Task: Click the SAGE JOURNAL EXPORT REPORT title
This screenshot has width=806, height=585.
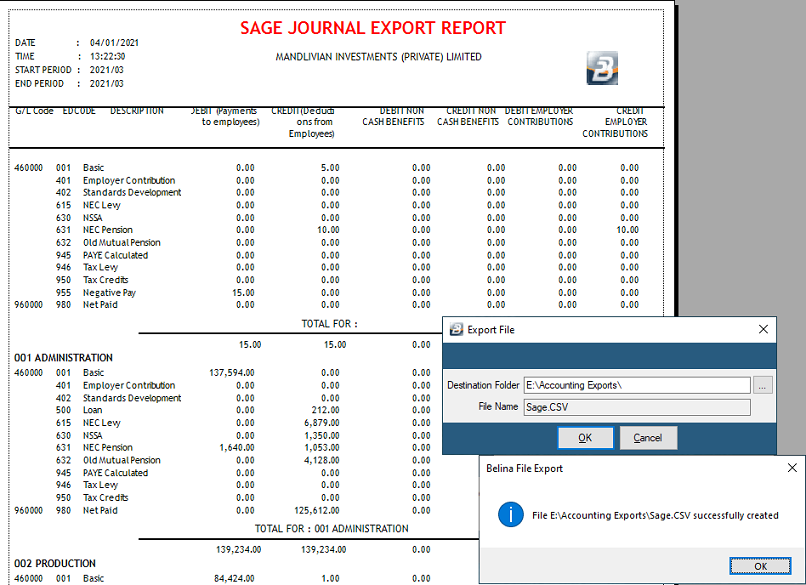Action: (373, 28)
